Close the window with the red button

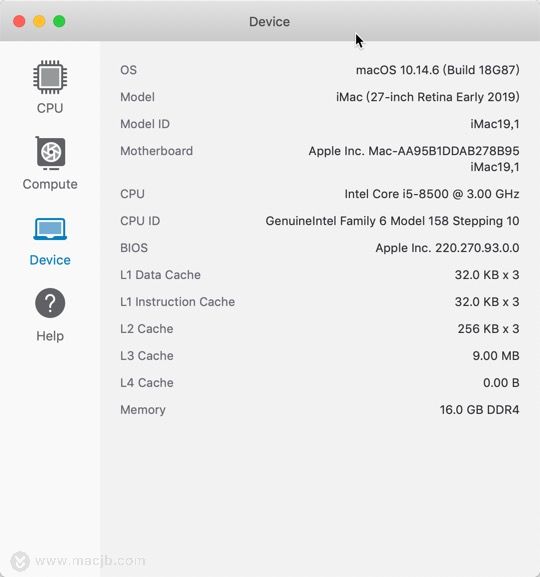pos(19,21)
